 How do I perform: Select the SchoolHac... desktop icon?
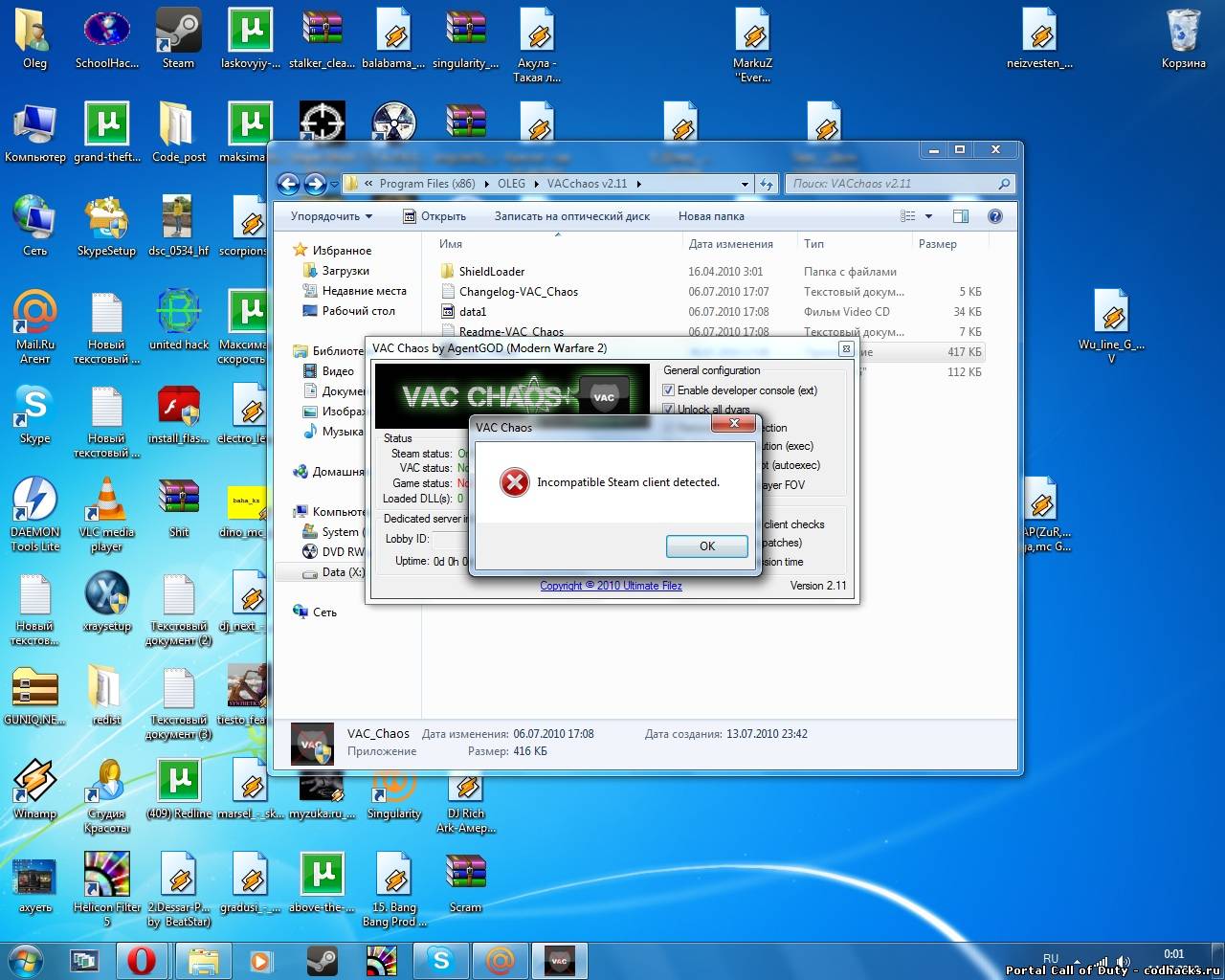[106, 40]
